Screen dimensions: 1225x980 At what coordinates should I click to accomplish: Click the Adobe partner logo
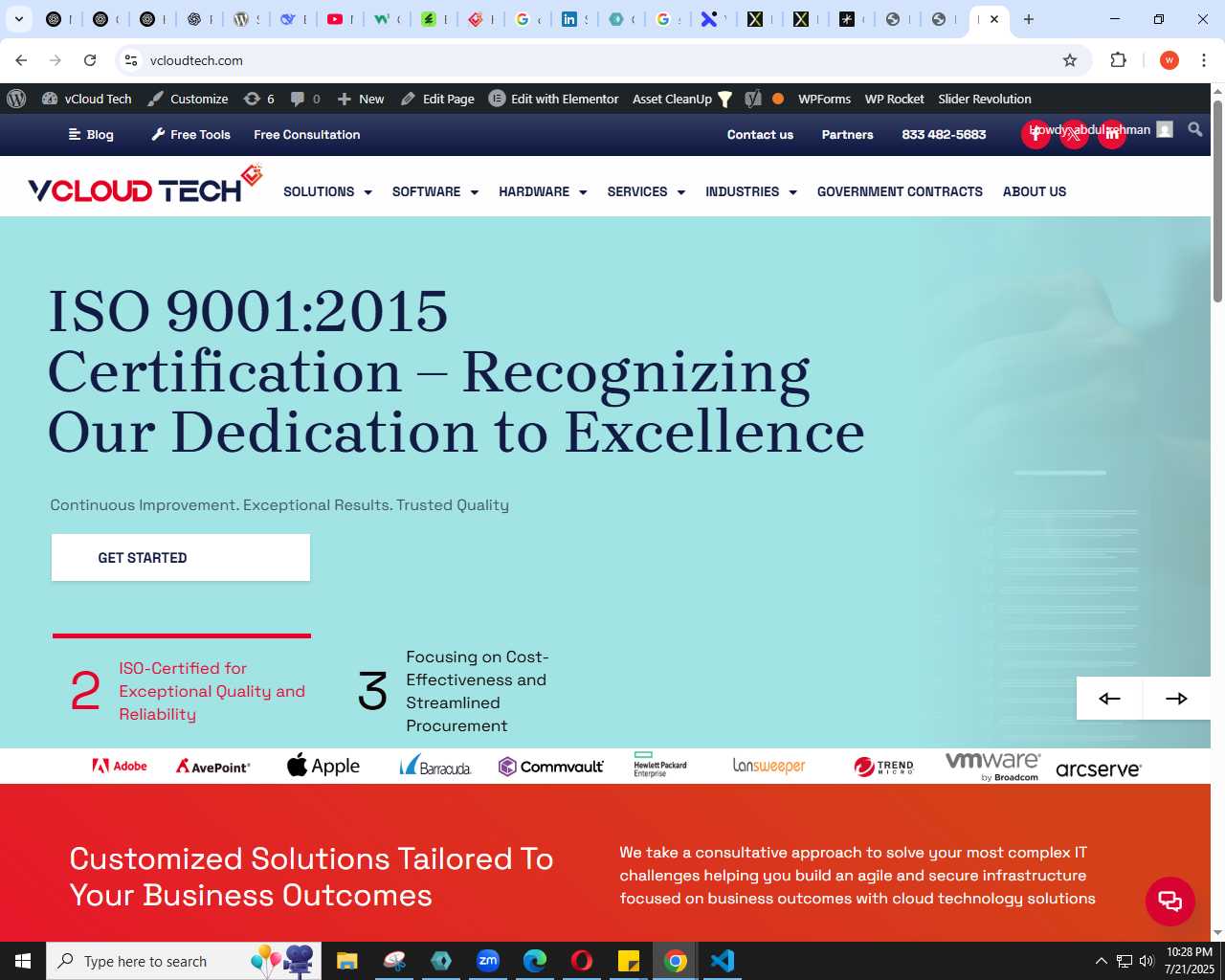point(120,766)
